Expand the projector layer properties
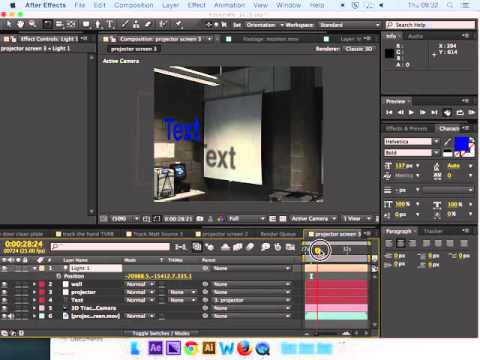The height and width of the screenshot is (360, 480). pyautogui.click(x=34, y=292)
